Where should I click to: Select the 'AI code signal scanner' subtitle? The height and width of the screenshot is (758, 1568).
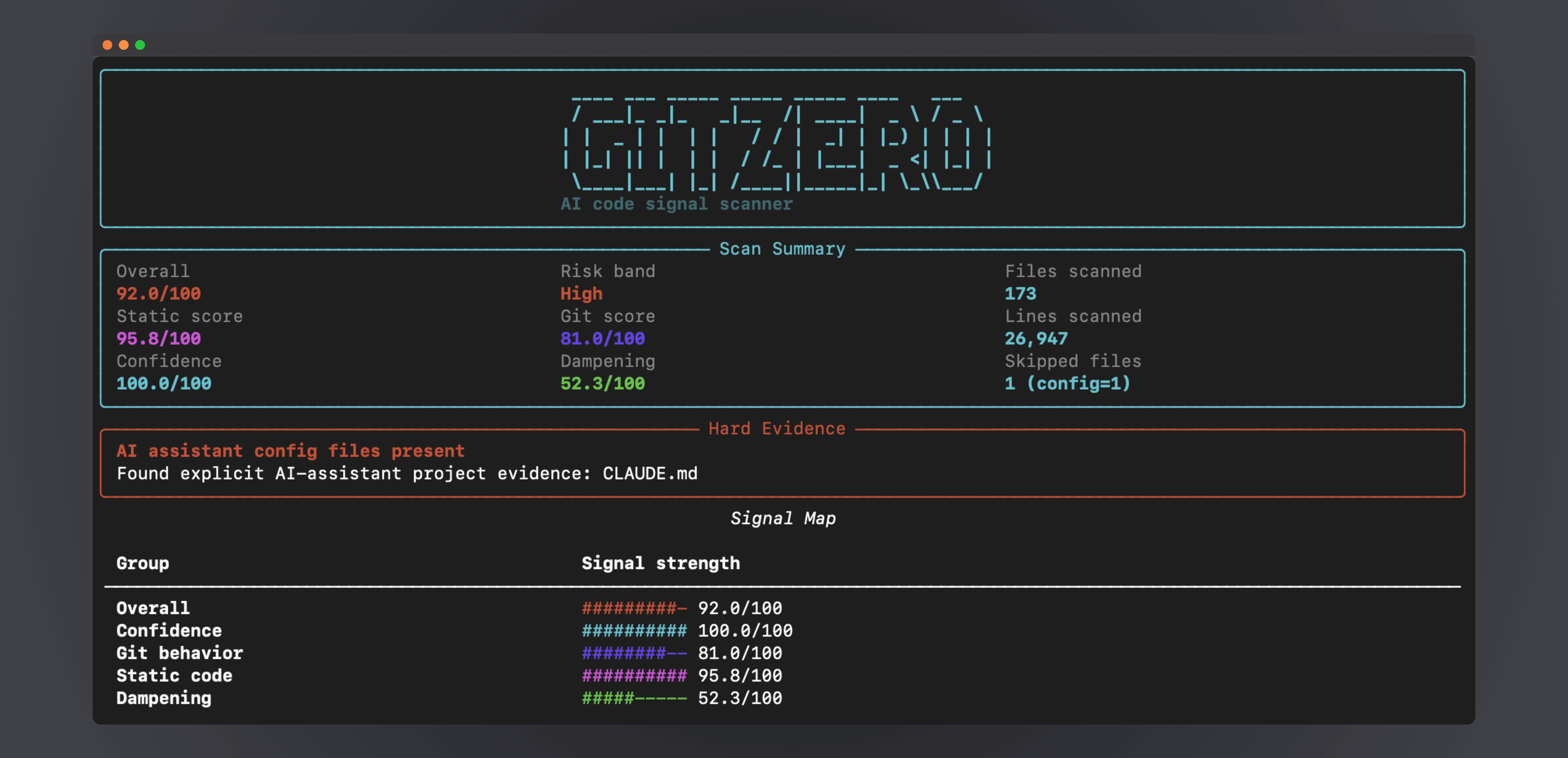pos(676,204)
